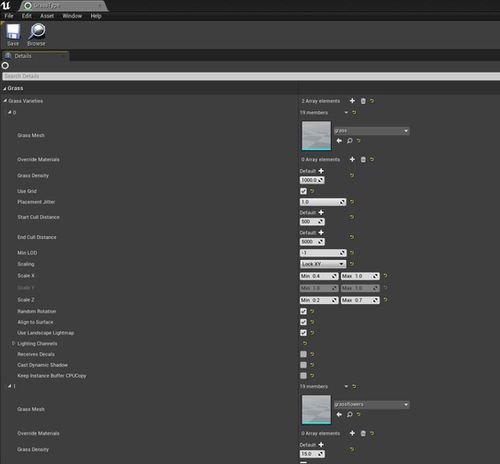This screenshot has height=464, width=500.
Task: Enable Keep Instance Buffer CPUCopy checkbox
Action: click(303, 375)
